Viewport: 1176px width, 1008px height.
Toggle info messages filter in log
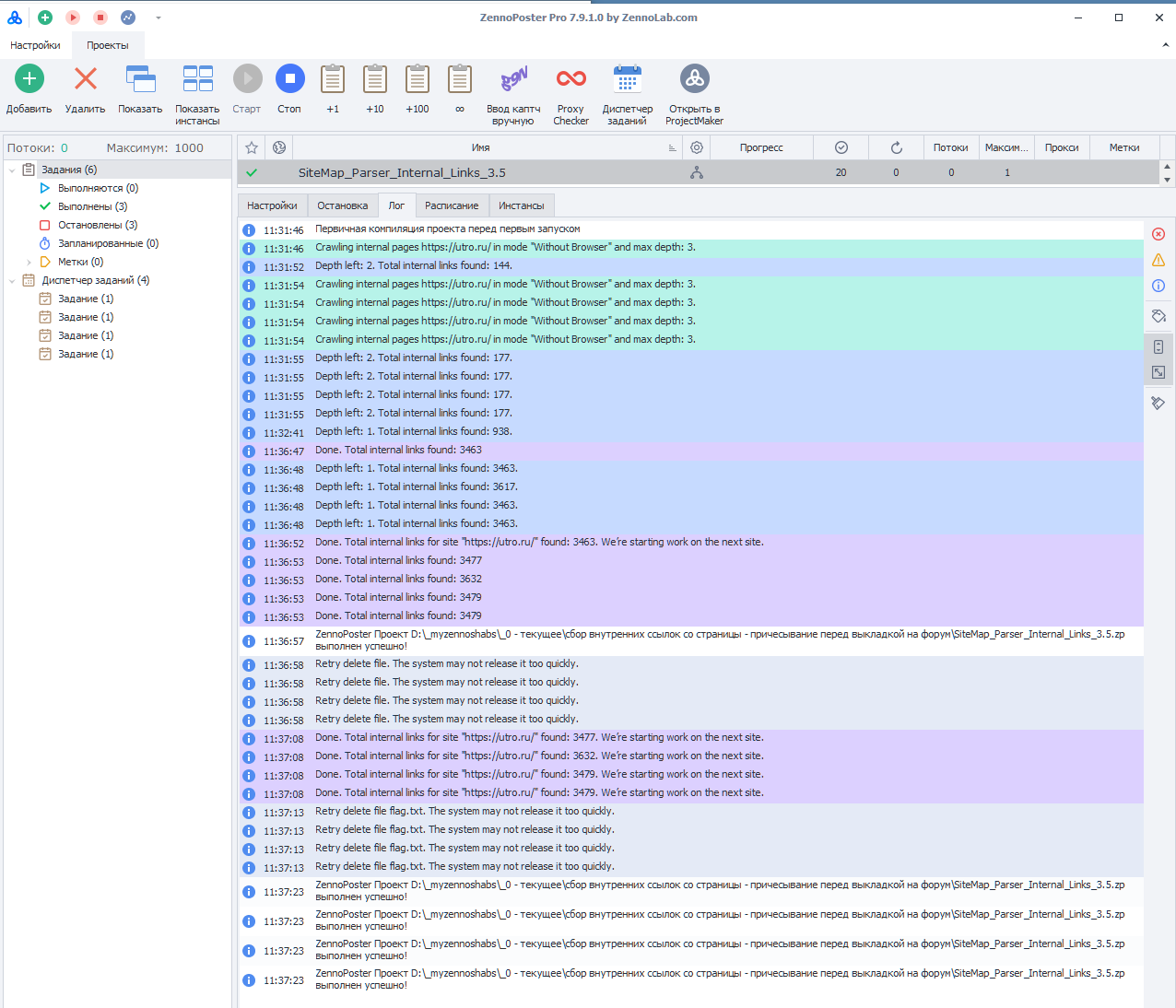click(x=1158, y=286)
